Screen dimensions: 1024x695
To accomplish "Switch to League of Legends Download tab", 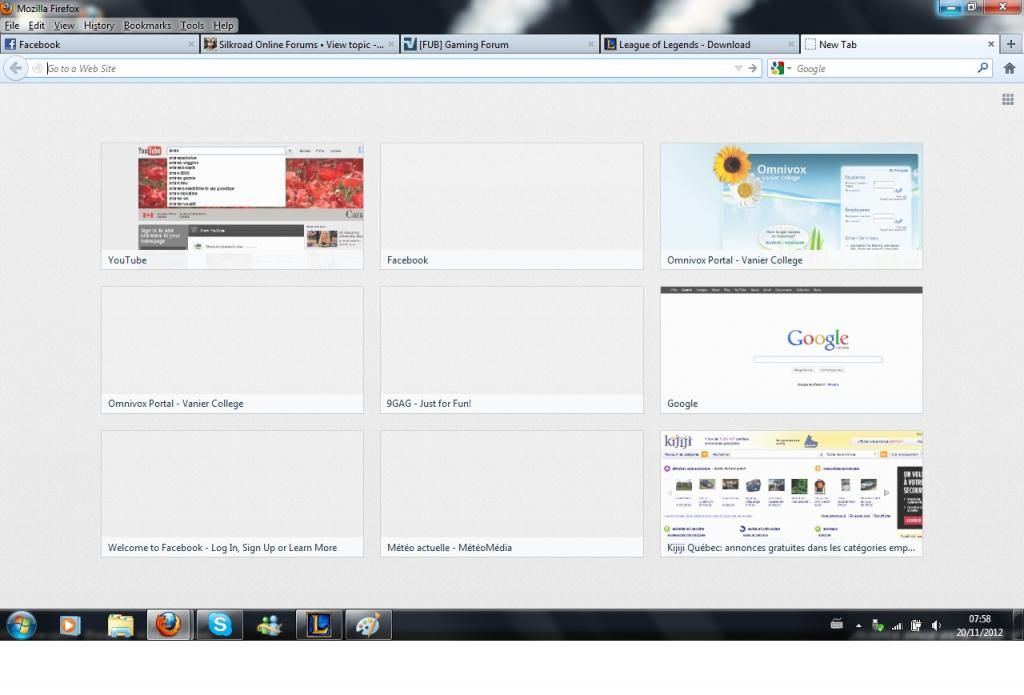I will click(x=699, y=44).
